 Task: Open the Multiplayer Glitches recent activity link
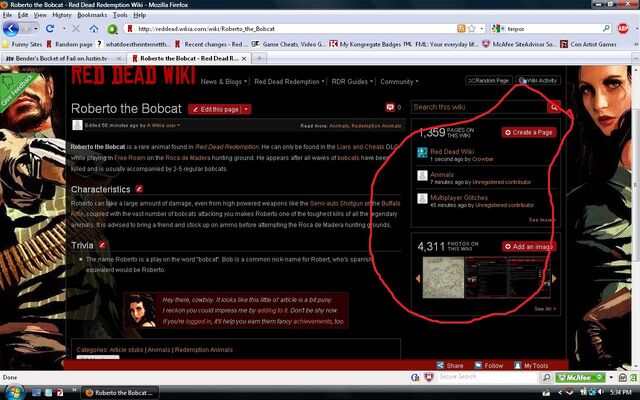coord(459,198)
